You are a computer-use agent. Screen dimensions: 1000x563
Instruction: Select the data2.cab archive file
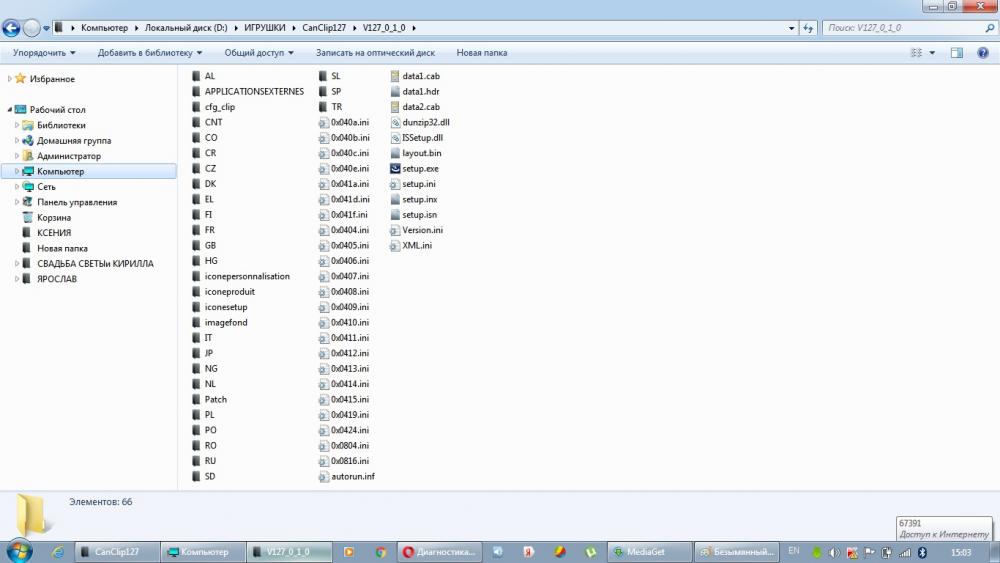pyautogui.click(x=415, y=106)
